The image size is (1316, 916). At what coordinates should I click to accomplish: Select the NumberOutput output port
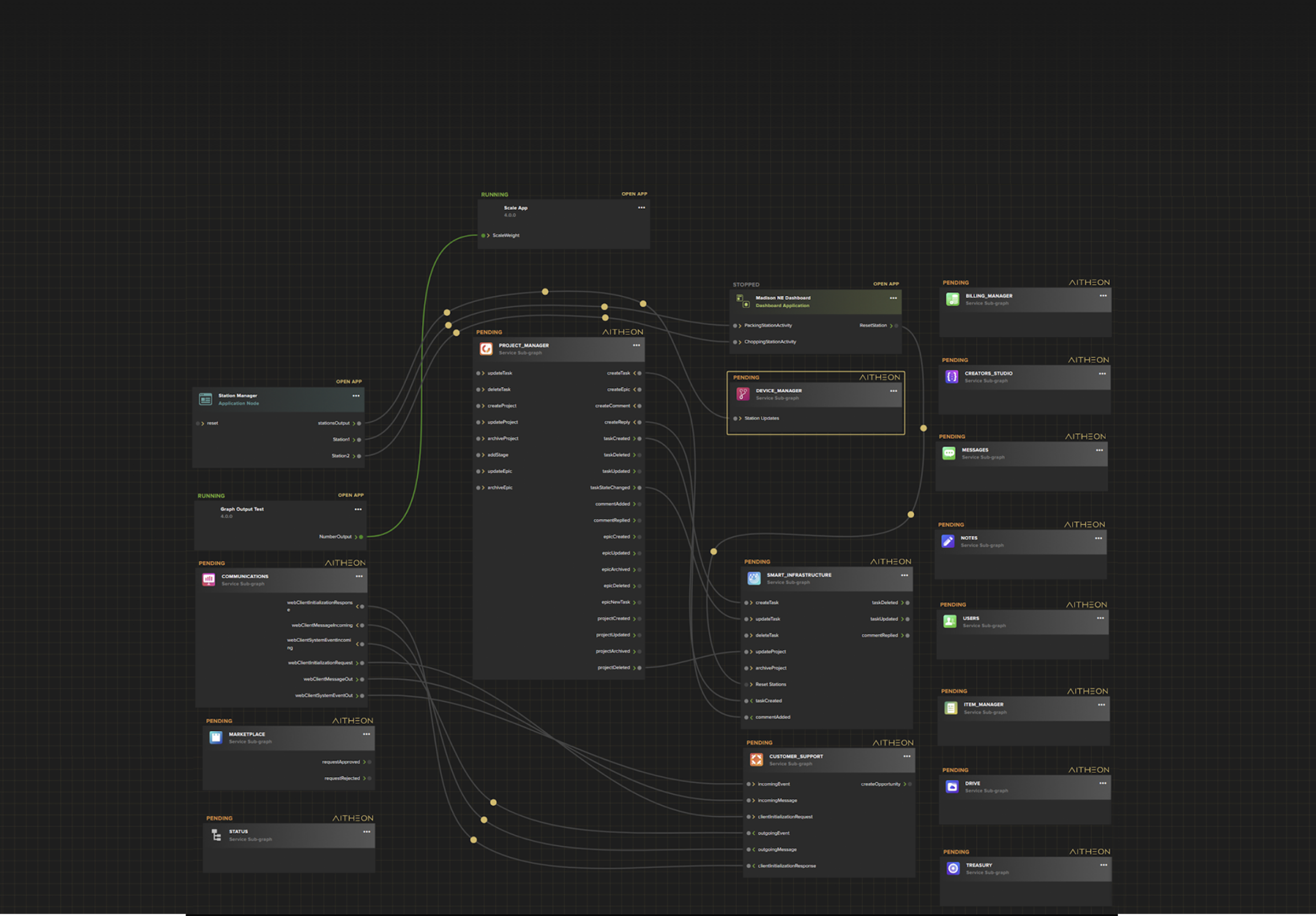point(361,537)
